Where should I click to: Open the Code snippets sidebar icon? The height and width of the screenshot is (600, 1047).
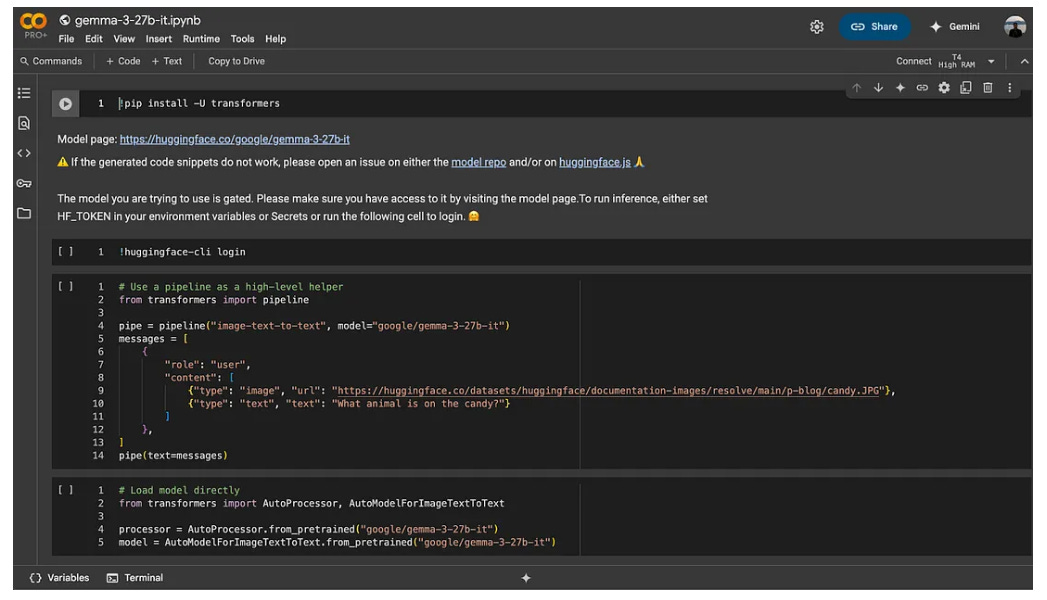(24, 153)
